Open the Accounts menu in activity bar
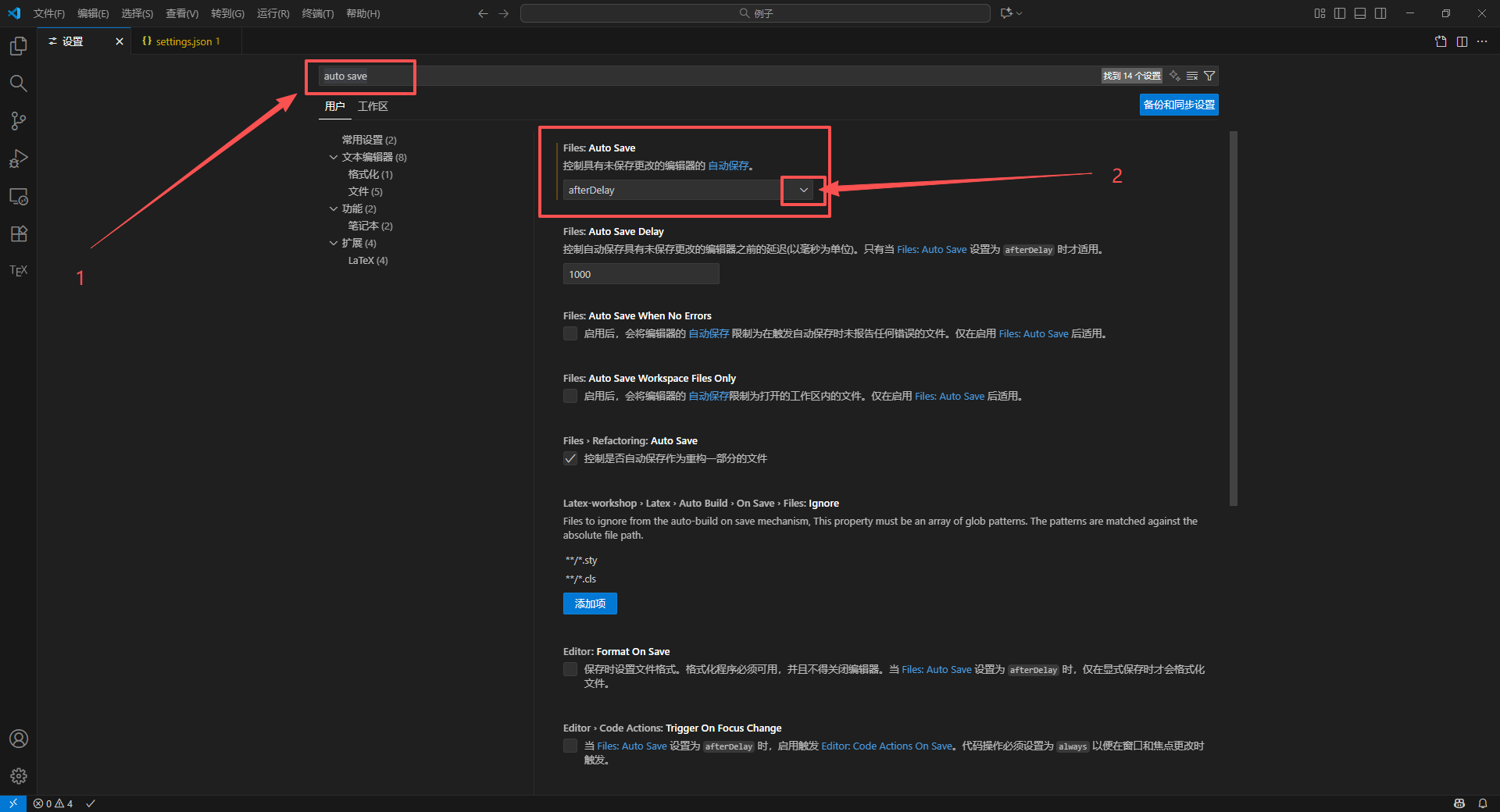Screen dimensions: 1500x812 [18, 739]
